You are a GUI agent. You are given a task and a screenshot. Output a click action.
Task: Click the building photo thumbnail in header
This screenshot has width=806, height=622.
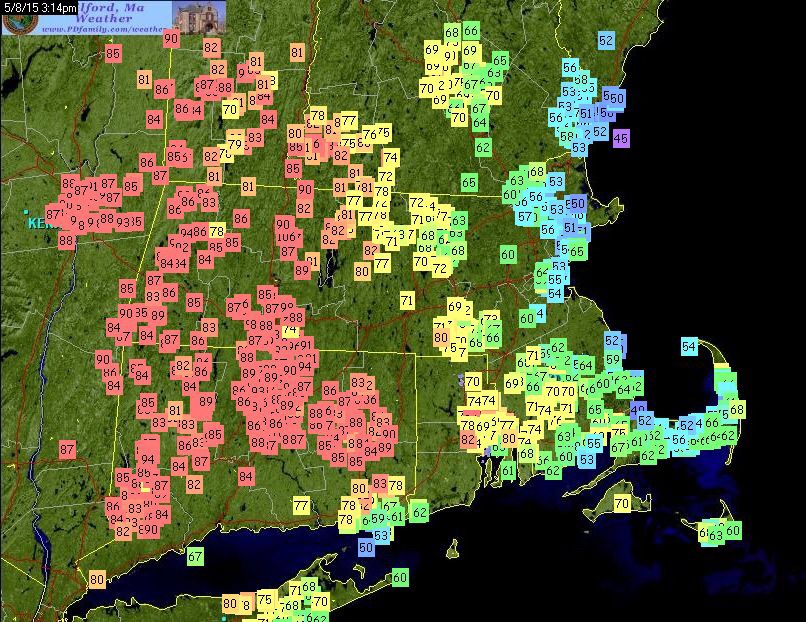(x=199, y=16)
